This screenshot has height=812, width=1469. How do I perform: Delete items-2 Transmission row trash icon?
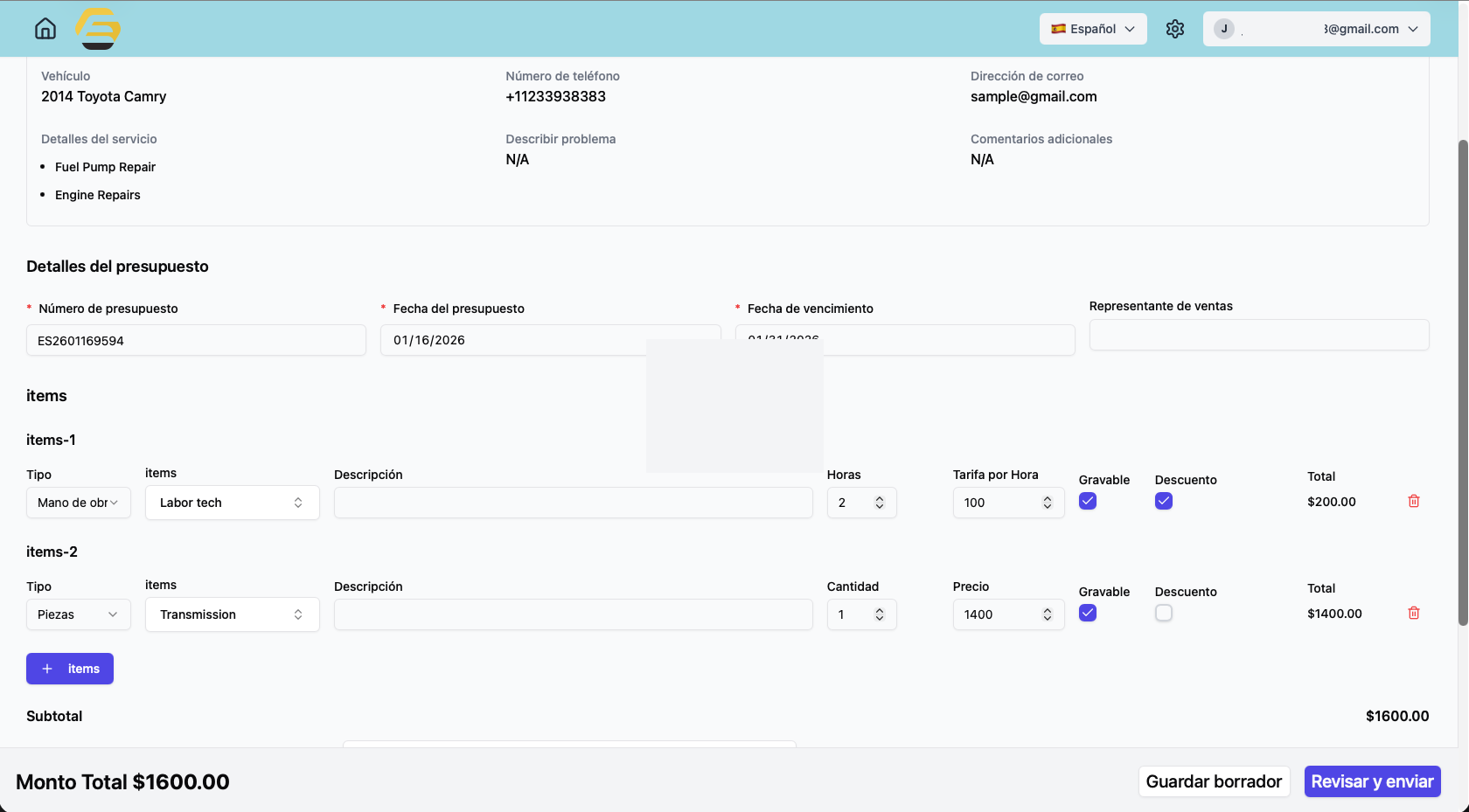point(1414,613)
